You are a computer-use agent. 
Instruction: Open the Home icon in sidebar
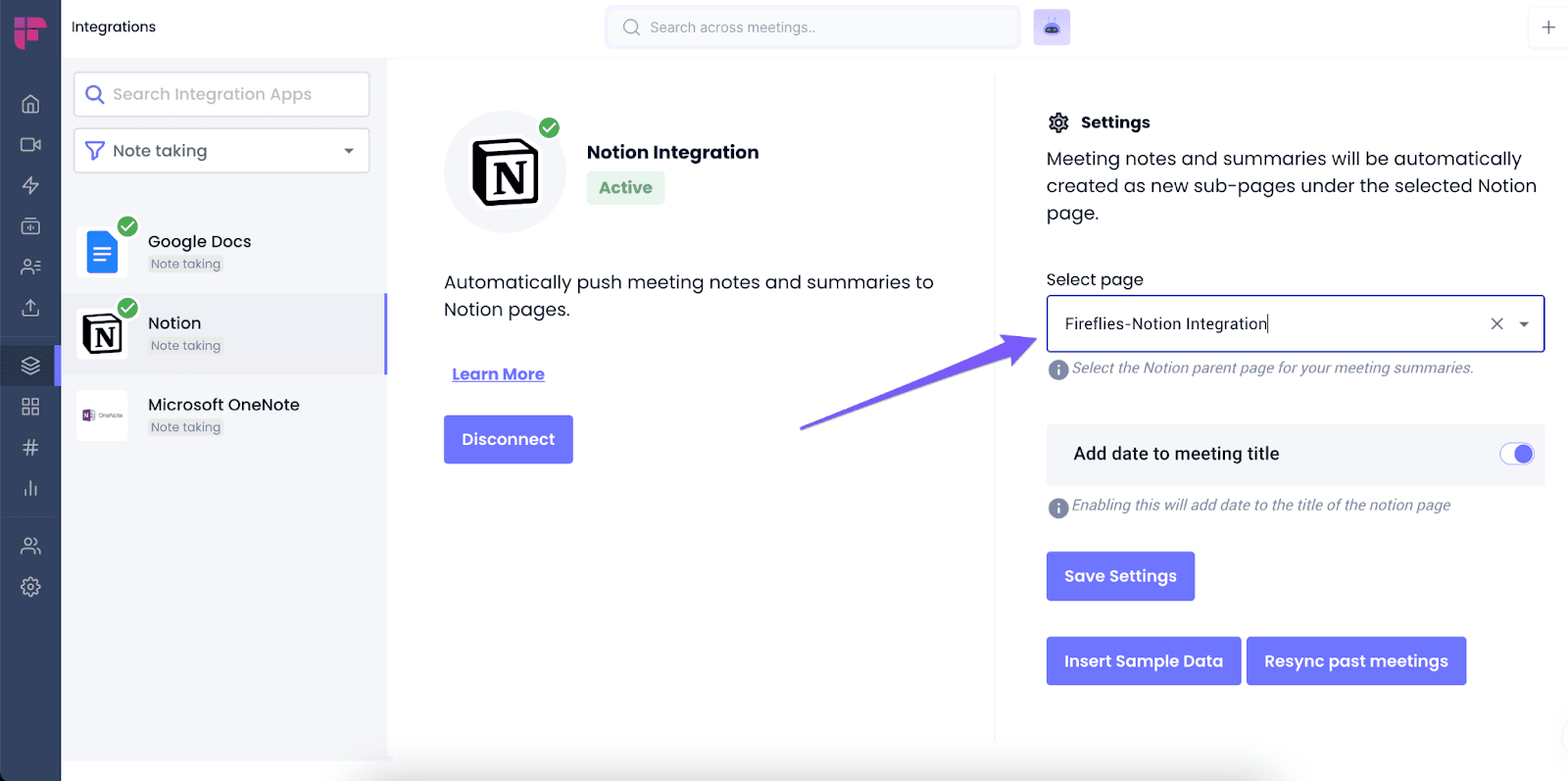pyautogui.click(x=30, y=104)
